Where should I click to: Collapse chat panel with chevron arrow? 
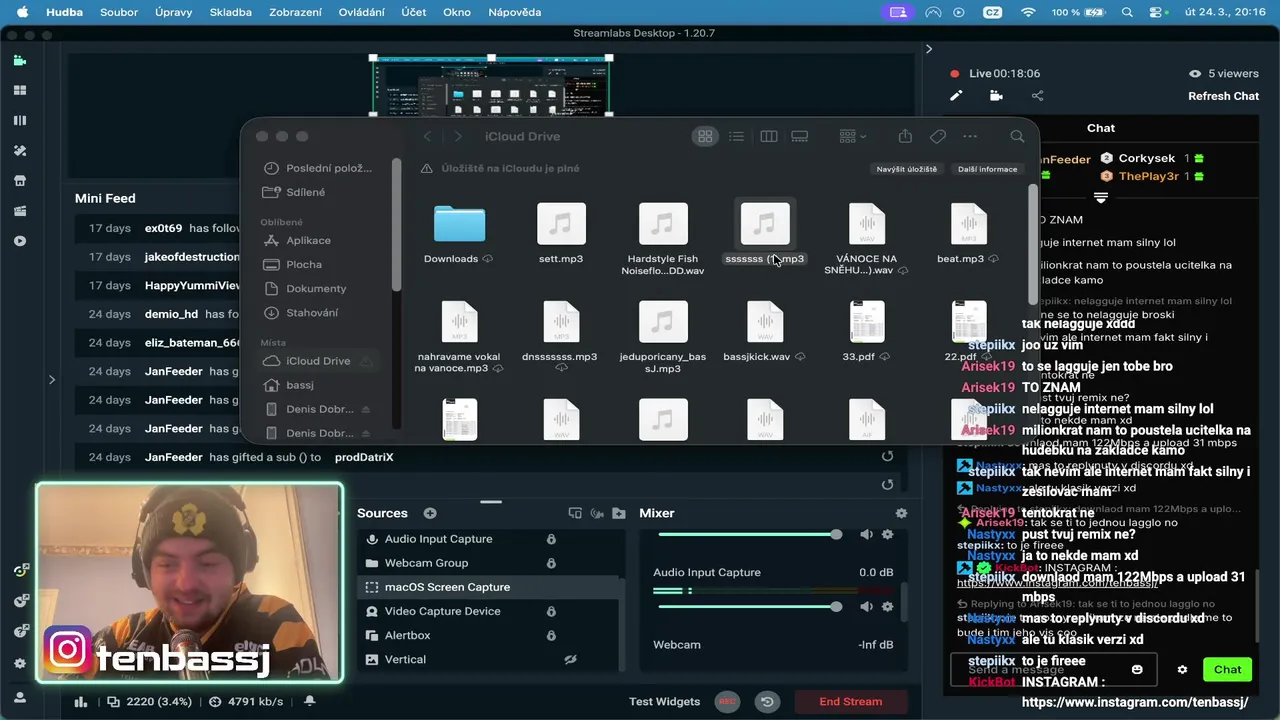[x=928, y=49]
